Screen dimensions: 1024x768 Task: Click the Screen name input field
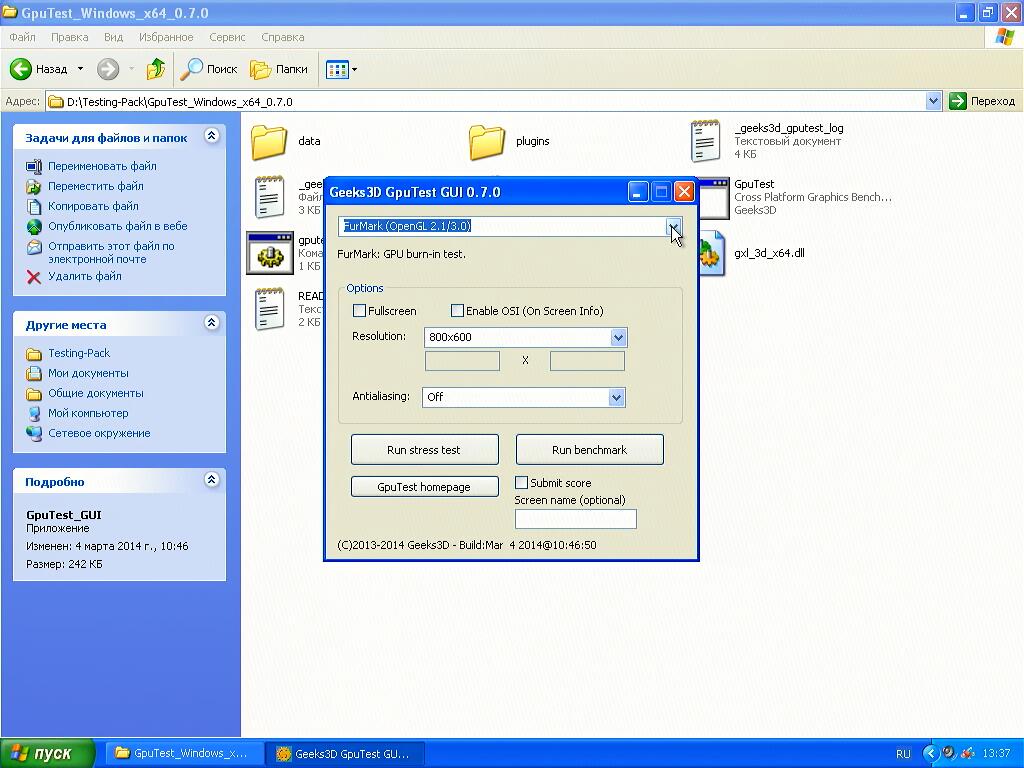click(x=575, y=519)
